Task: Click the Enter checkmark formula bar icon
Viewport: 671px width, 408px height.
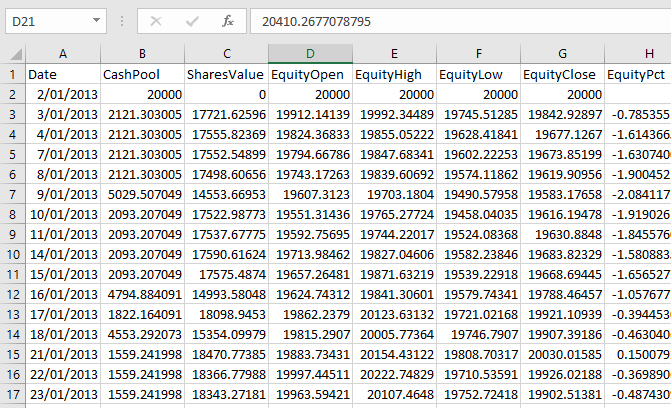Action: 192,21
